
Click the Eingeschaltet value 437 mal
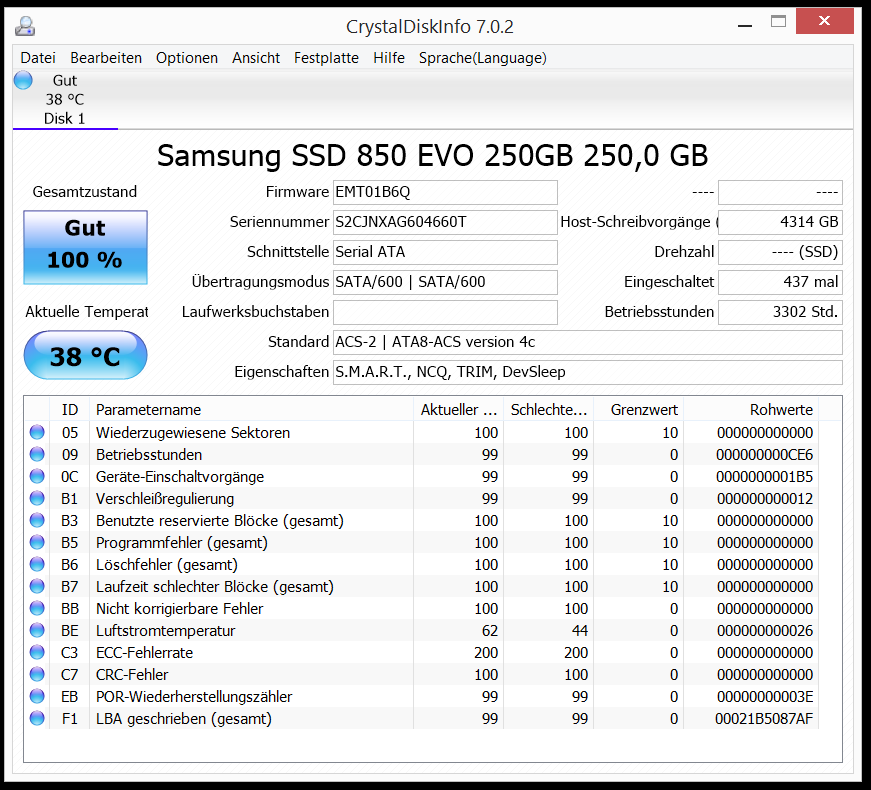780,282
